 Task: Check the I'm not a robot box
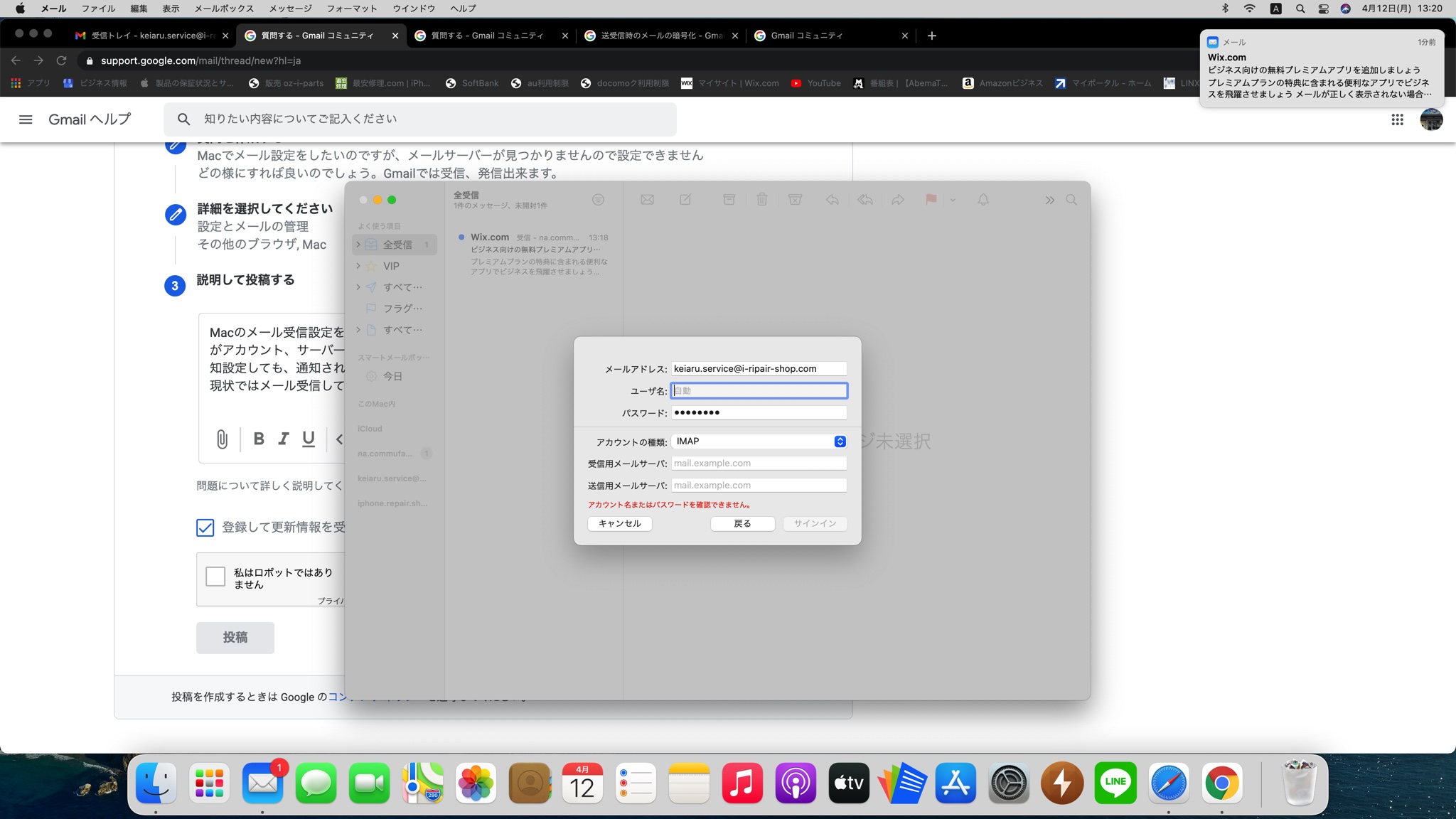[215, 576]
